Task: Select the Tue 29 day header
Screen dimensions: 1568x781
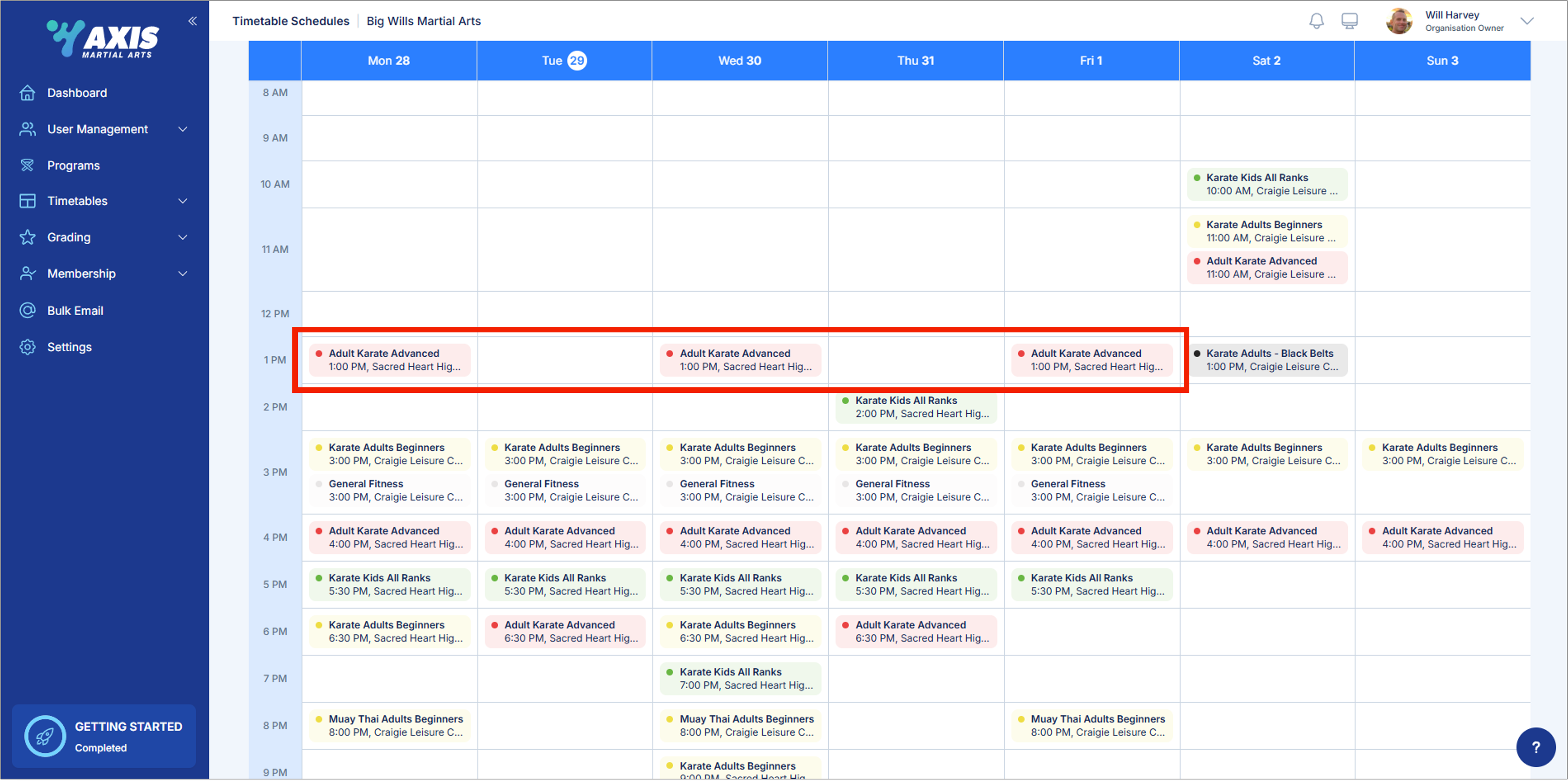Action: click(563, 60)
